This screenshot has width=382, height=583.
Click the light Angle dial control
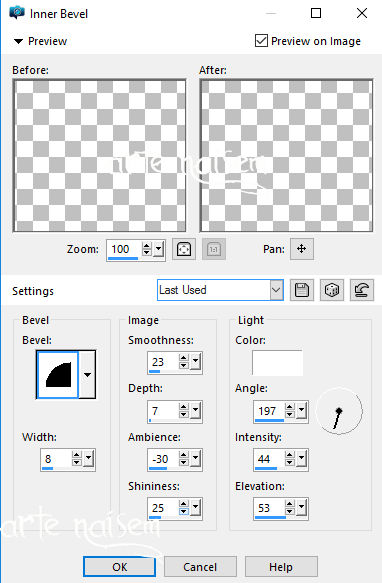click(x=339, y=411)
